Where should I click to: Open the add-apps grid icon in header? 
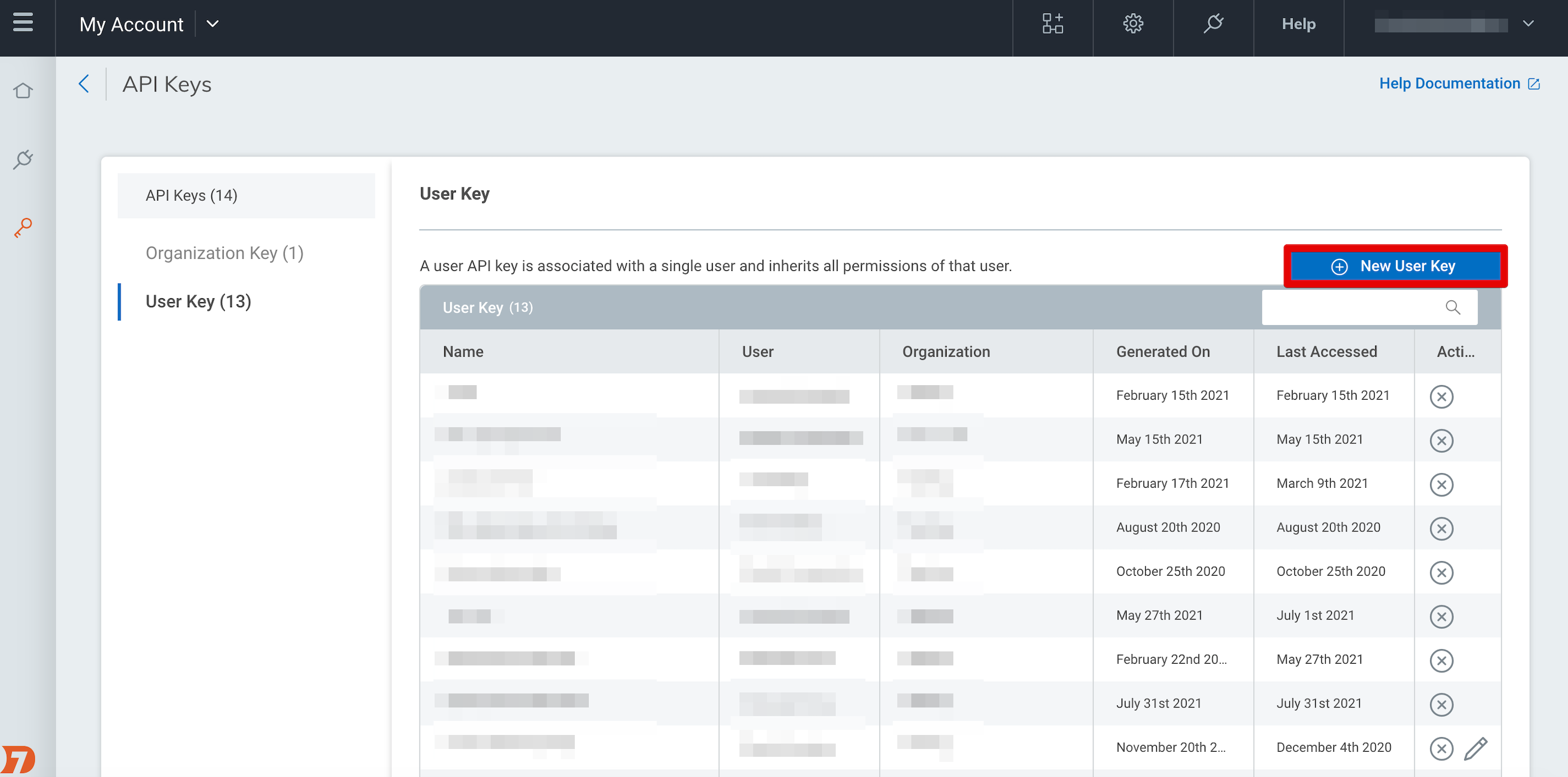click(1053, 24)
